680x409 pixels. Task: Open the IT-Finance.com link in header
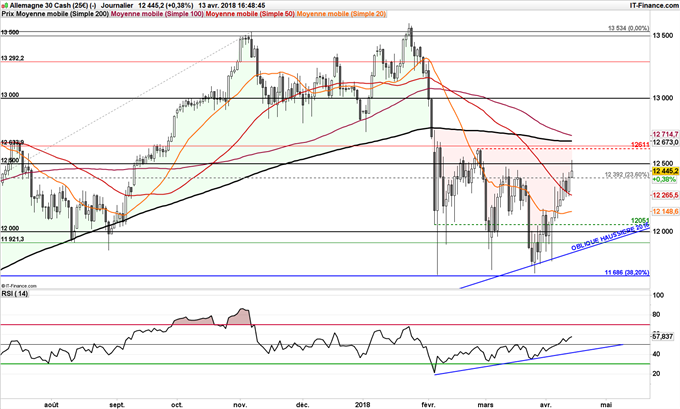click(654, 5)
